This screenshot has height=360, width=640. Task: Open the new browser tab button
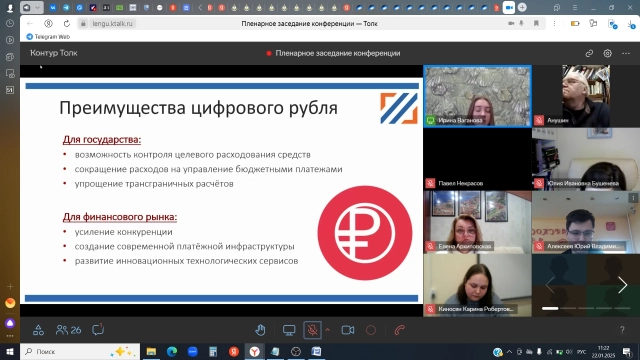(x=522, y=7)
